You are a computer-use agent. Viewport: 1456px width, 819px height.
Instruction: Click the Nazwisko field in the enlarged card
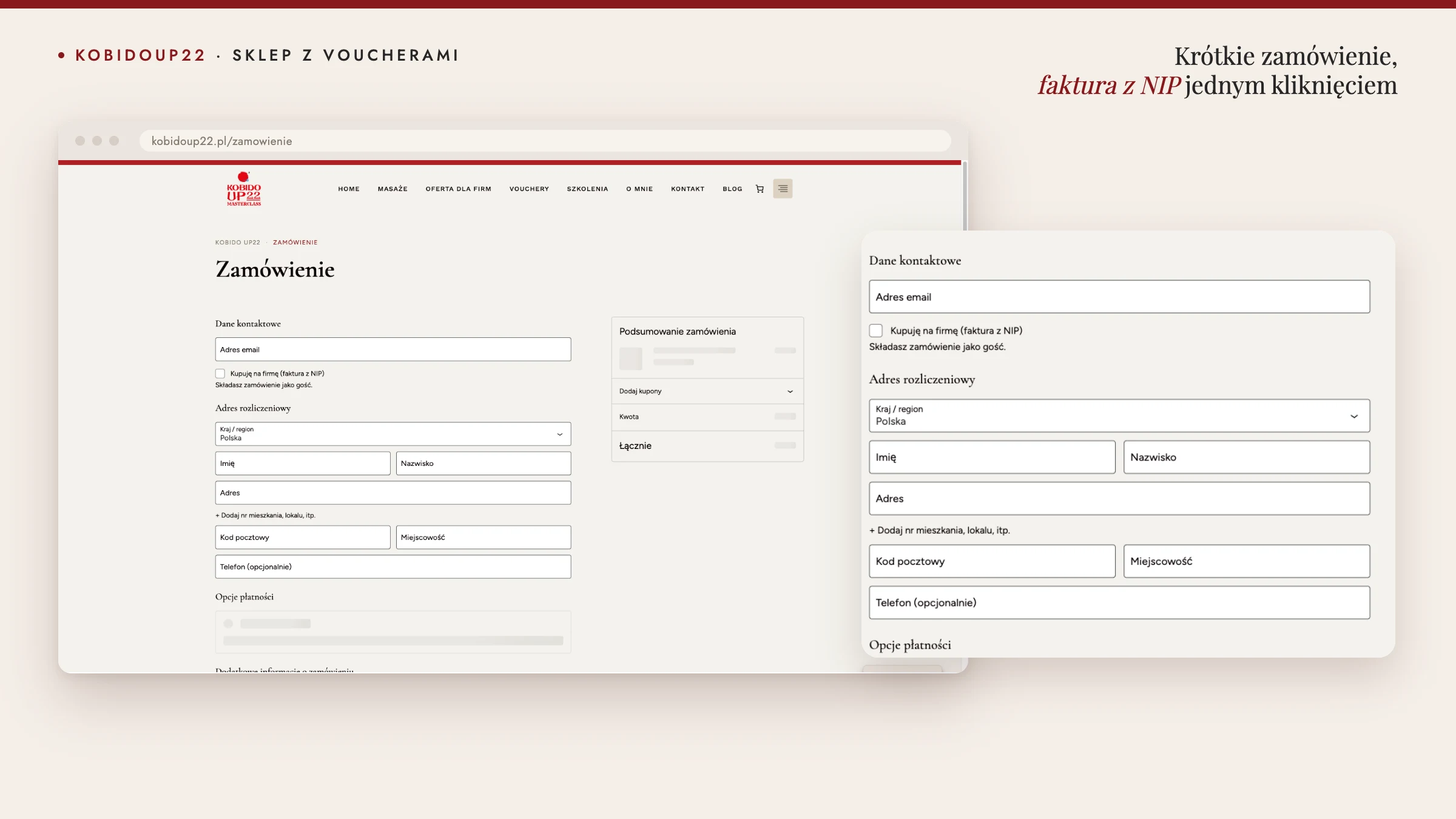[x=1247, y=457]
